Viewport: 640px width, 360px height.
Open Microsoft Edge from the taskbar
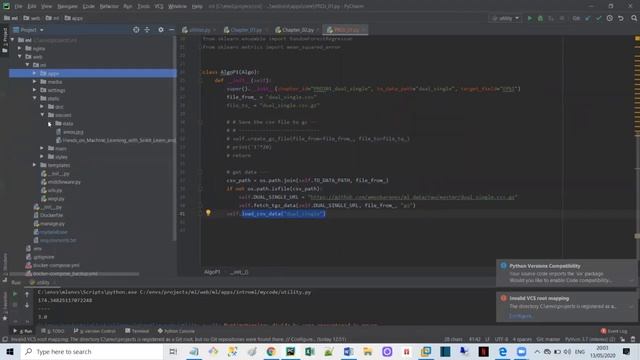pos(503,351)
